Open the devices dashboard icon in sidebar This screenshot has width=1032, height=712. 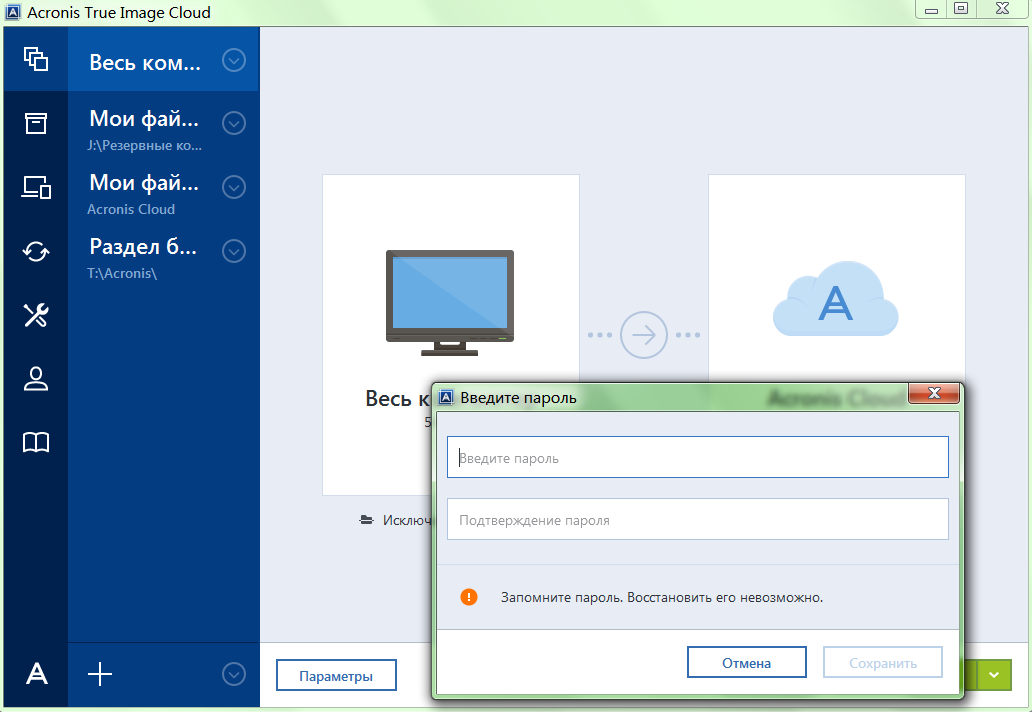tap(36, 187)
